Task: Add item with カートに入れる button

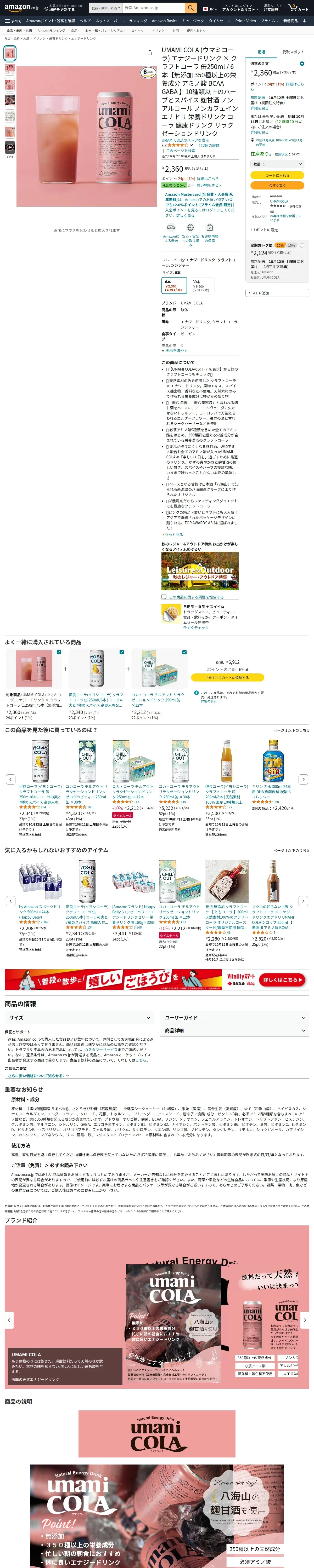Action: click(277, 175)
